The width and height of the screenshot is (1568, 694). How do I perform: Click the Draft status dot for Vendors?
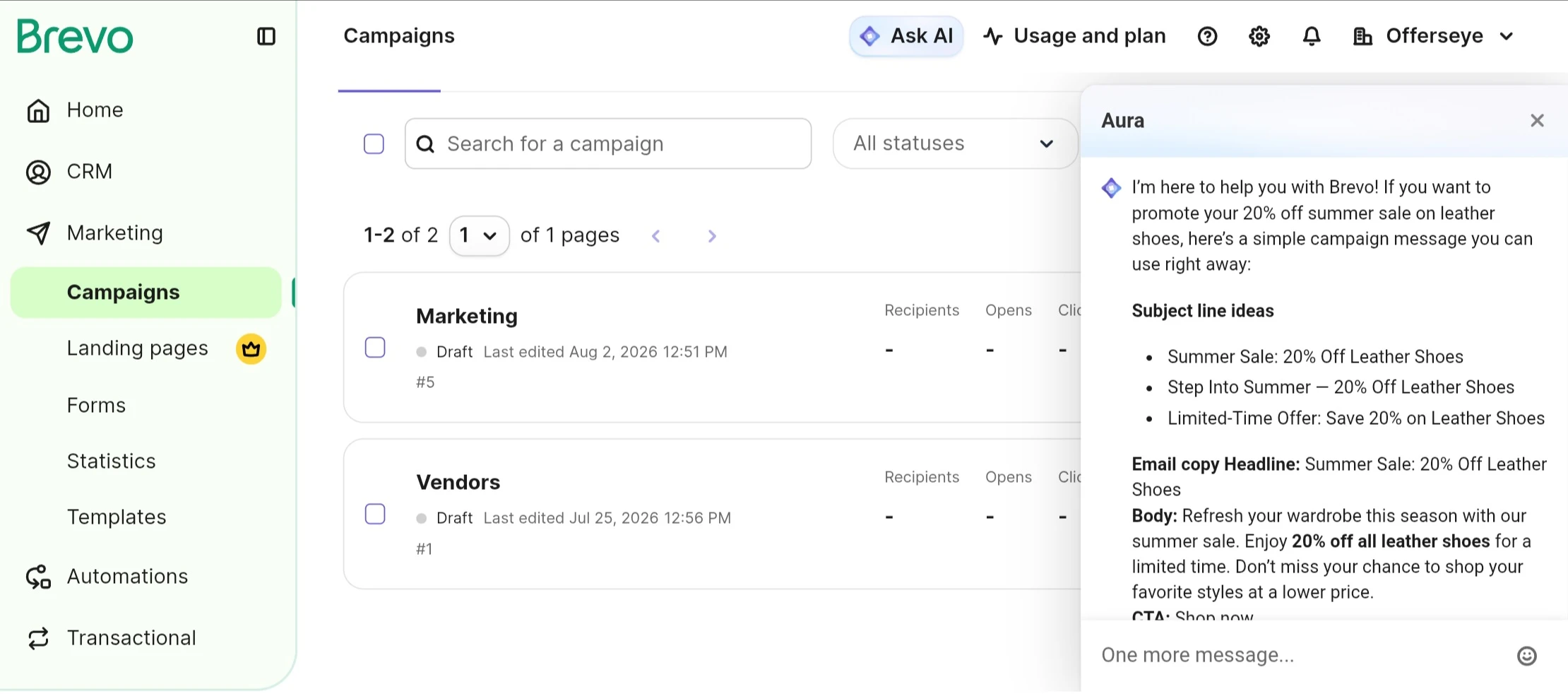coord(422,518)
